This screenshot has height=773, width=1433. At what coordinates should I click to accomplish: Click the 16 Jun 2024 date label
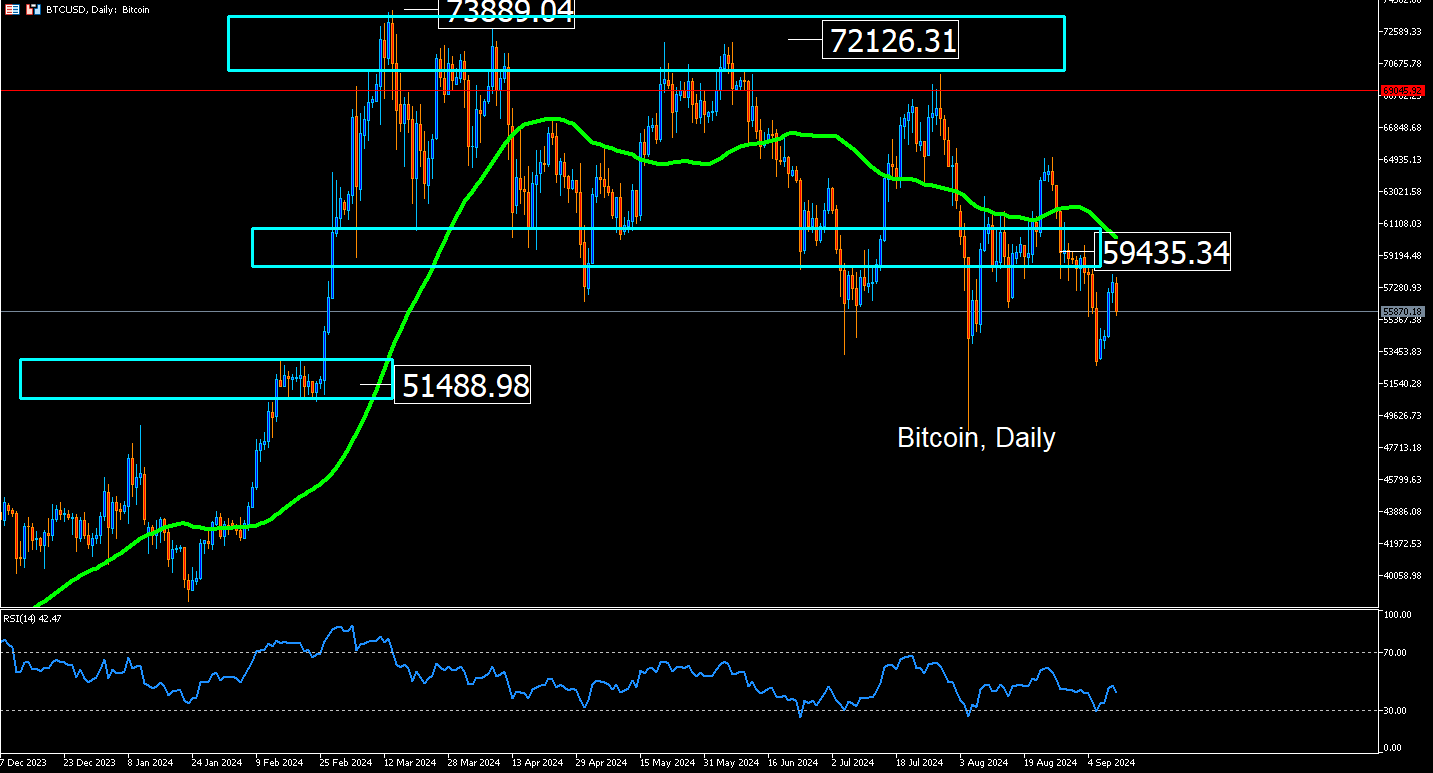[792, 762]
